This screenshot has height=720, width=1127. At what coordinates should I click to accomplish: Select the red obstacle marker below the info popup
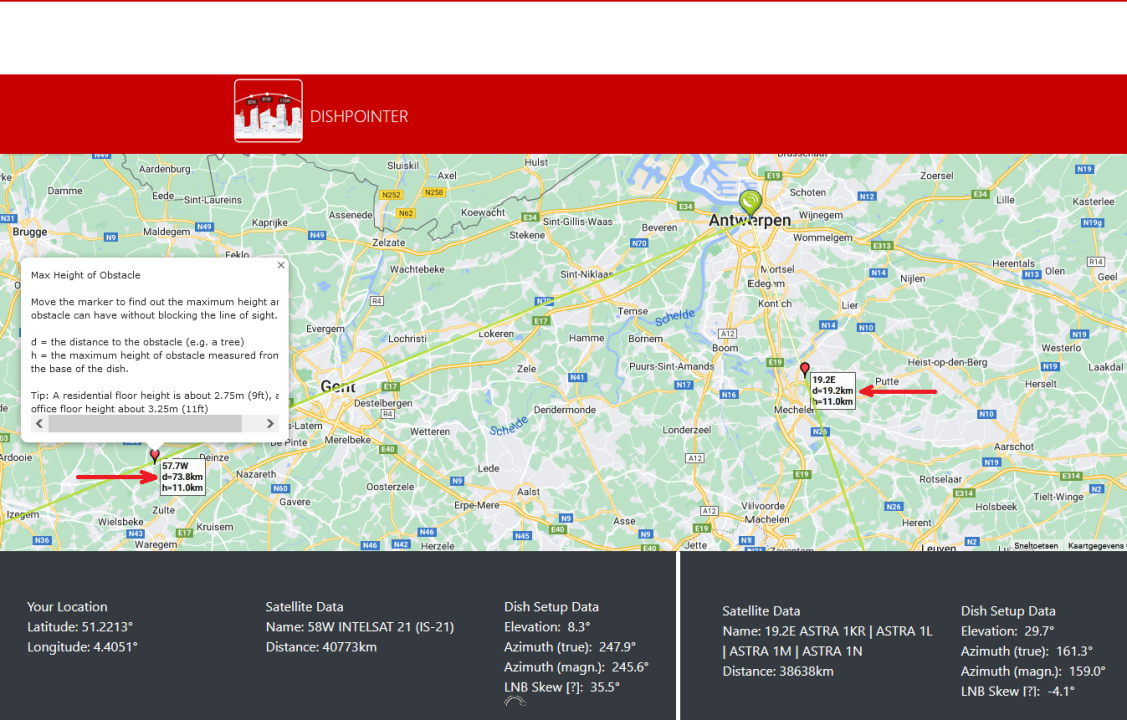pos(154,455)
